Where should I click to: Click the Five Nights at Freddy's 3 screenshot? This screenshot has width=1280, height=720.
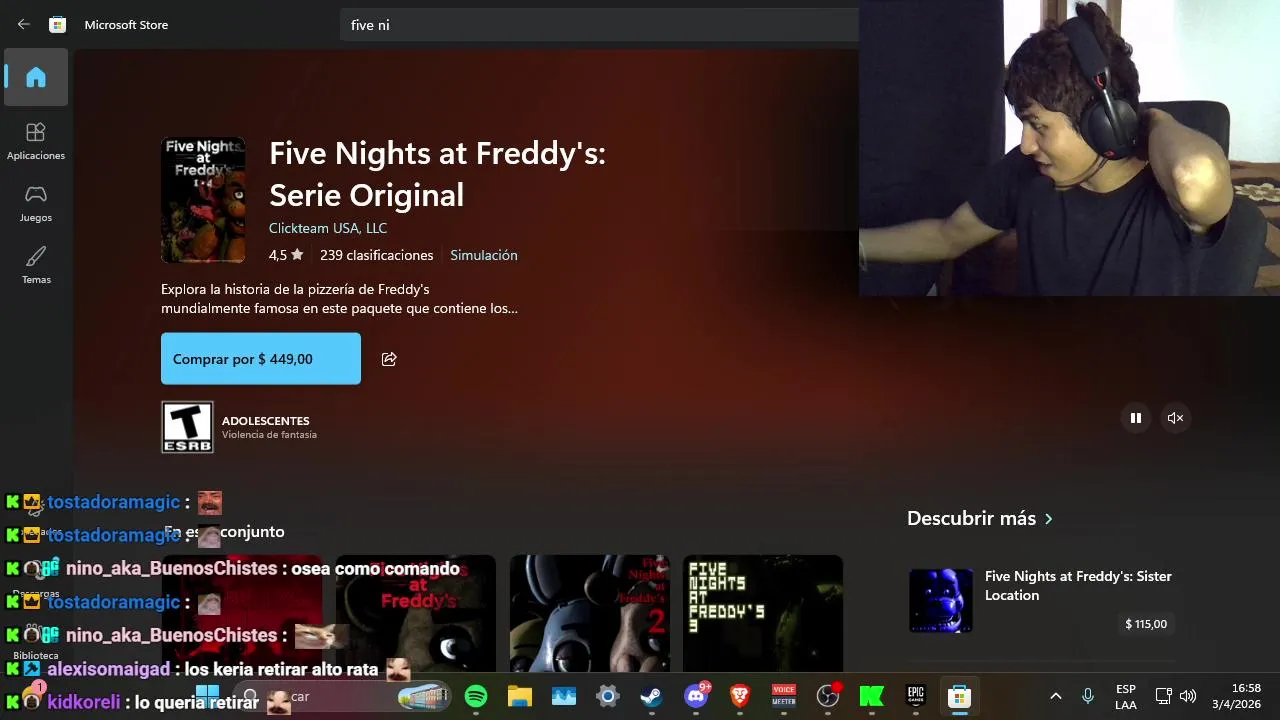(763, 613)
